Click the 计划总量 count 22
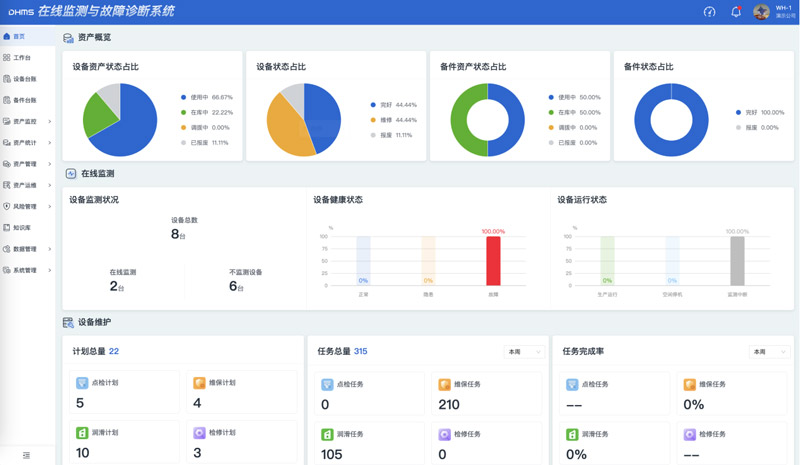 point(114,352)
